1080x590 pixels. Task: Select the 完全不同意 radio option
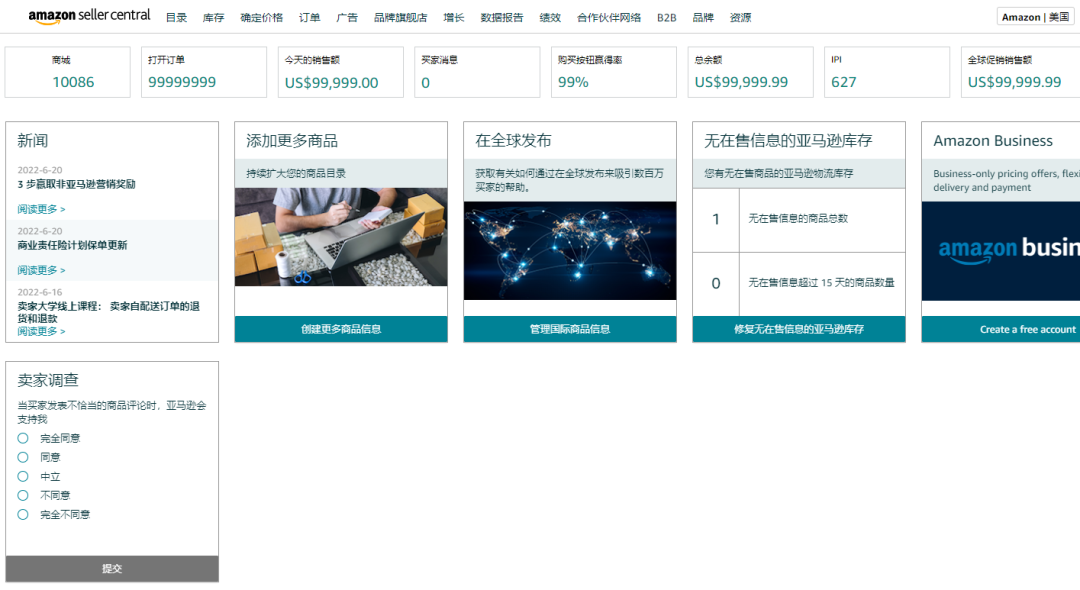pos(23,514)
